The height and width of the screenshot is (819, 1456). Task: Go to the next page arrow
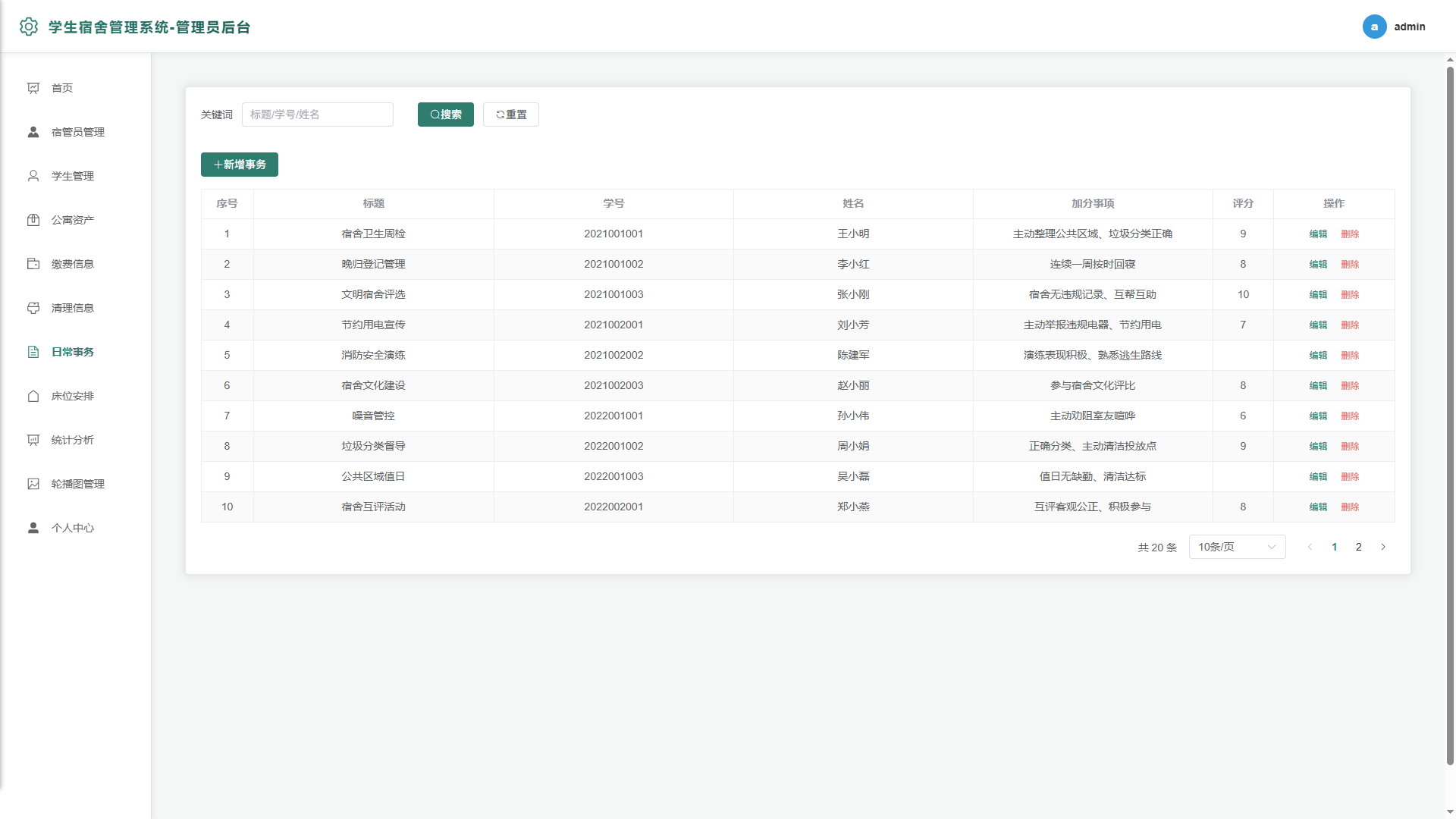point(1383,547)
